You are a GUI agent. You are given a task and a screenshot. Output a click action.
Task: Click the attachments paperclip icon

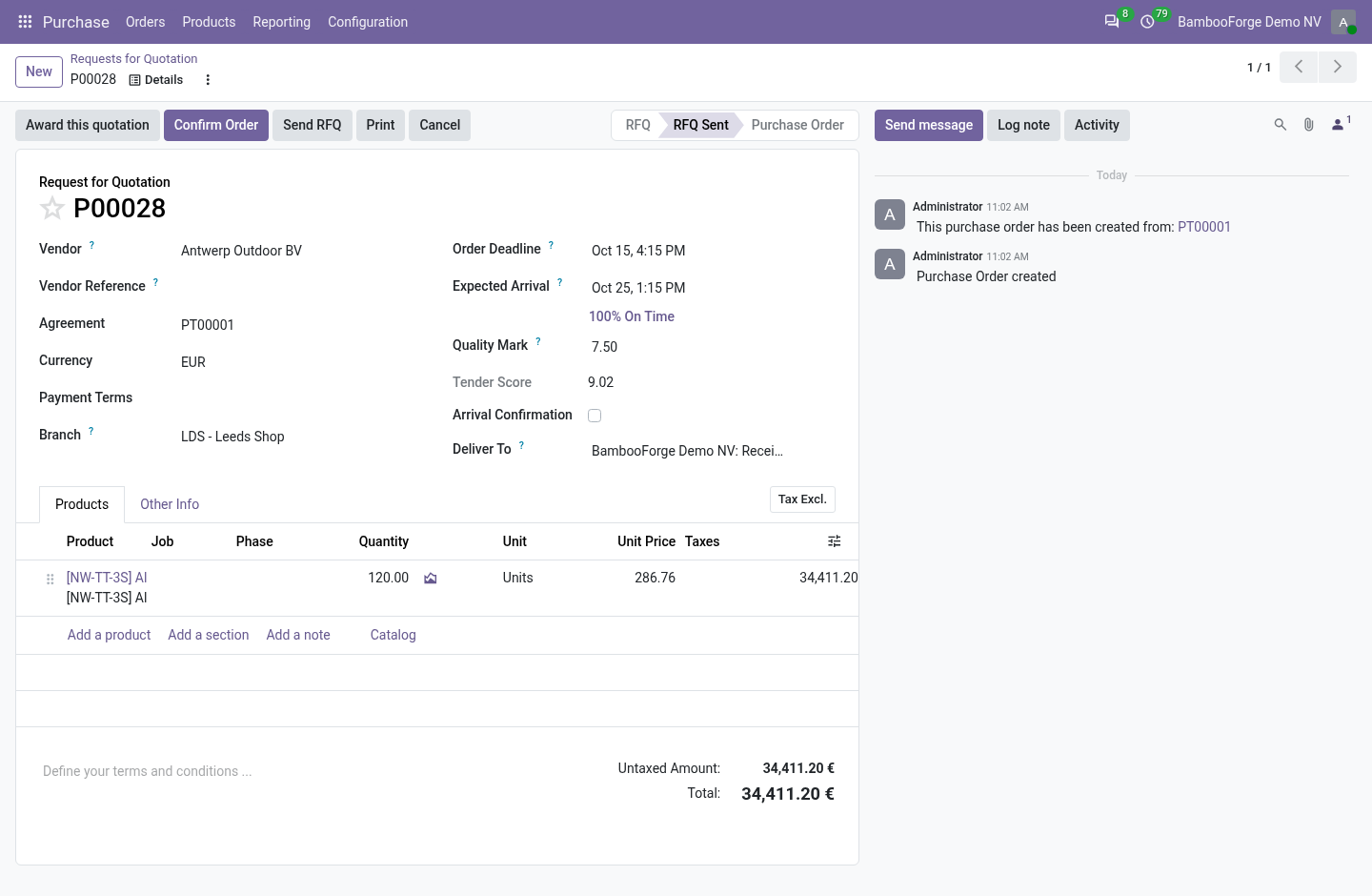(1309, 125)
